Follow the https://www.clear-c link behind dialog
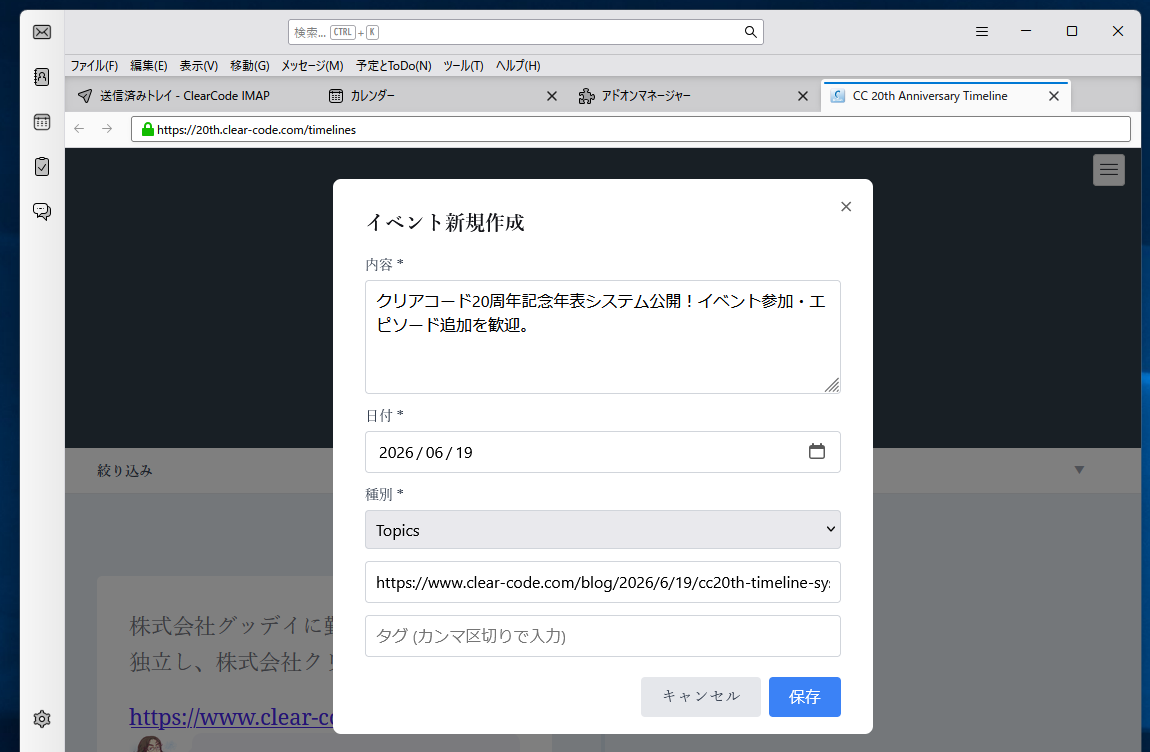The image size is (1150, 752). (x=231, y=717)
